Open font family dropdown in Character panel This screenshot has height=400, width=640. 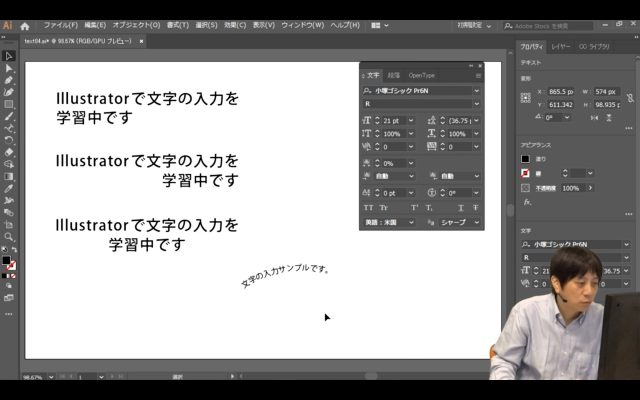click(476, 91)
